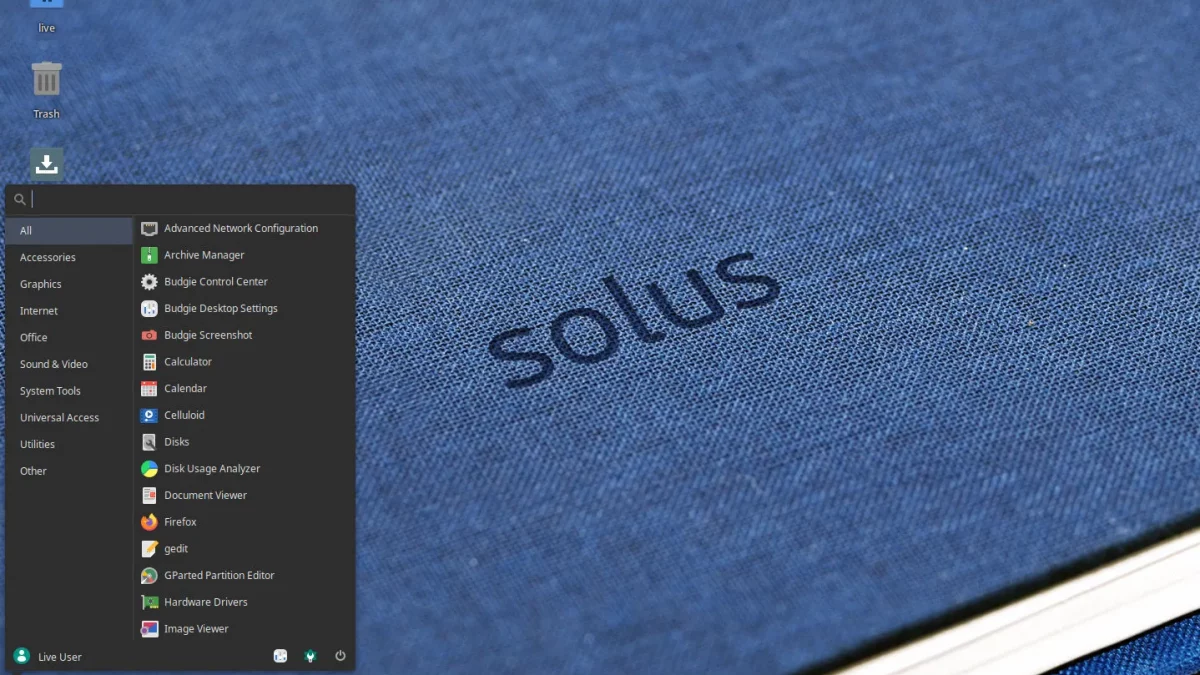Start Budgie Screenshot camera app
Image resolution: width=1200 pixels, height=675 pixels.
(246, 335)
